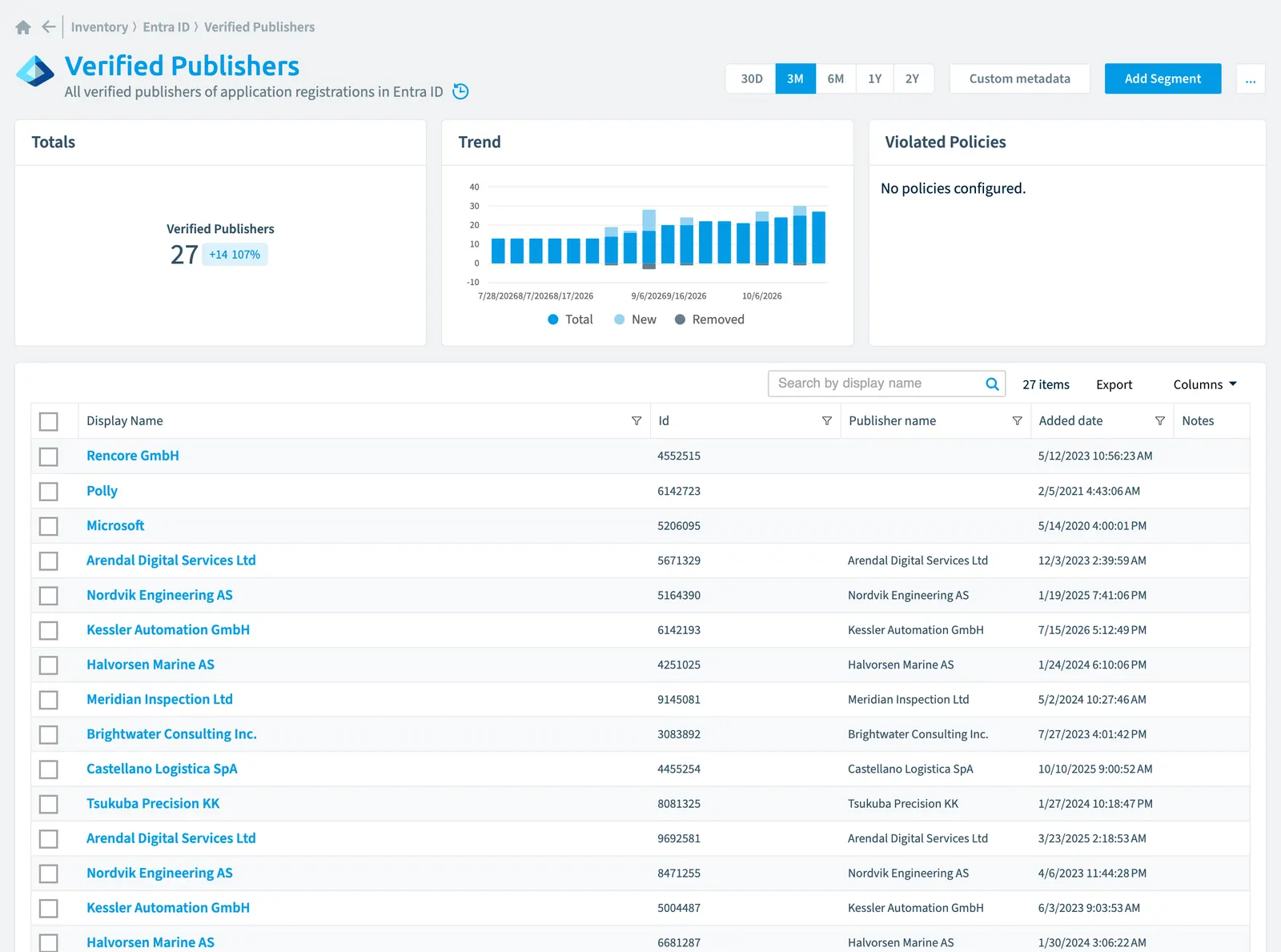This screenshot has width=1281, height=952.
Task: Choose the 2Y time range
Action: point(913,78)
